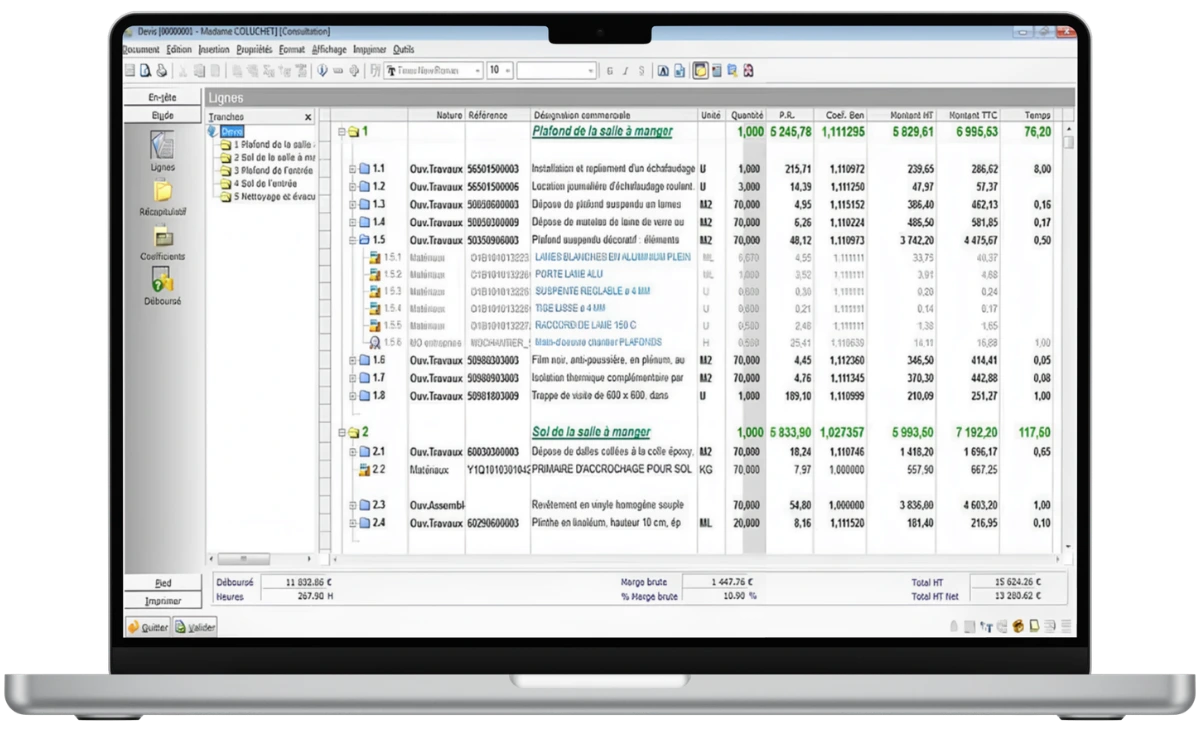Open the Edition menu

[179, 49]
